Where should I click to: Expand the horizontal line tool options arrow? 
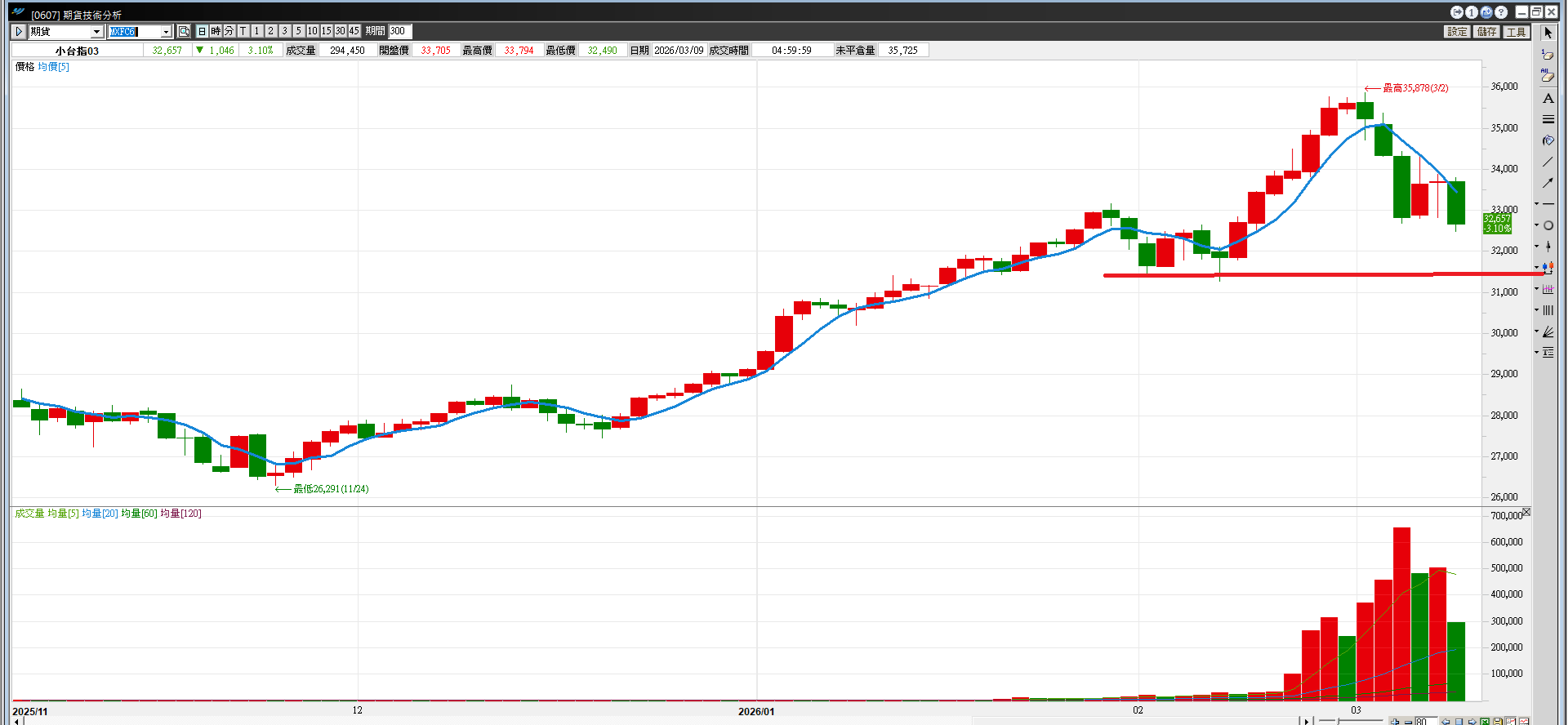click(1536, 204)
